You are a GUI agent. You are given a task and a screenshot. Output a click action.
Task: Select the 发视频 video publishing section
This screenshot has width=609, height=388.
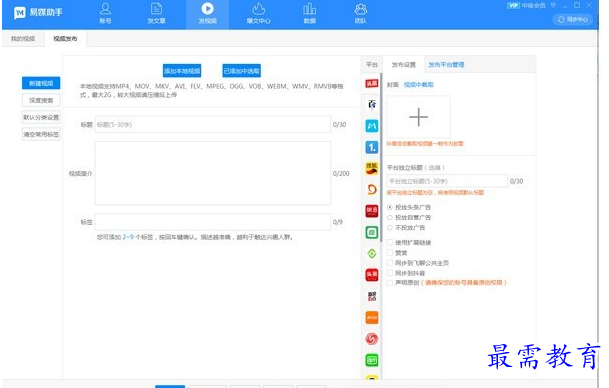(x=207, y=13)
